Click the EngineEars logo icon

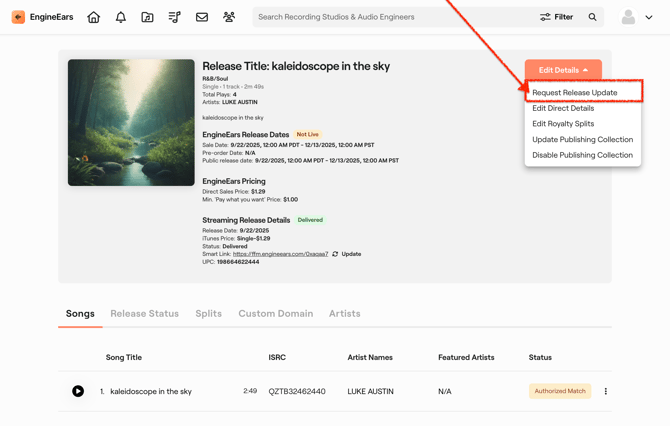[x=18, y=17]
